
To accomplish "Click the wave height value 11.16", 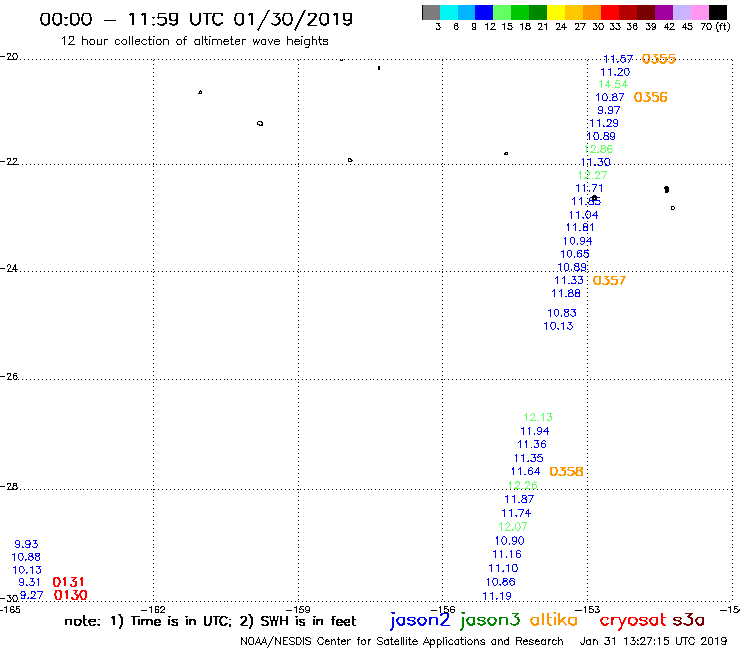I will pos(507,554).
